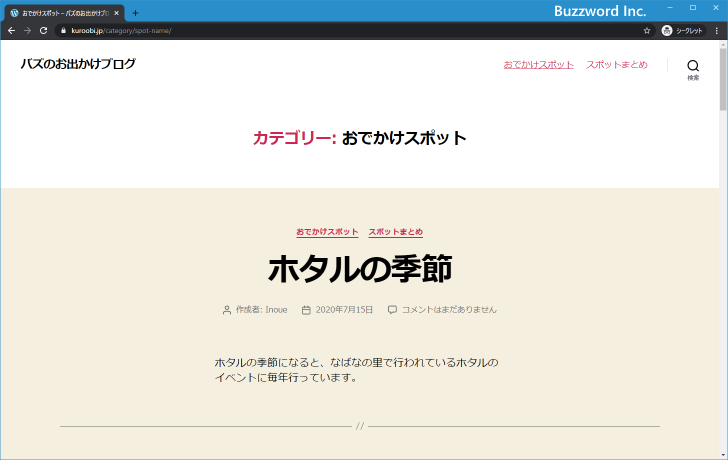Click the author name Inoue

coord(276,310)
